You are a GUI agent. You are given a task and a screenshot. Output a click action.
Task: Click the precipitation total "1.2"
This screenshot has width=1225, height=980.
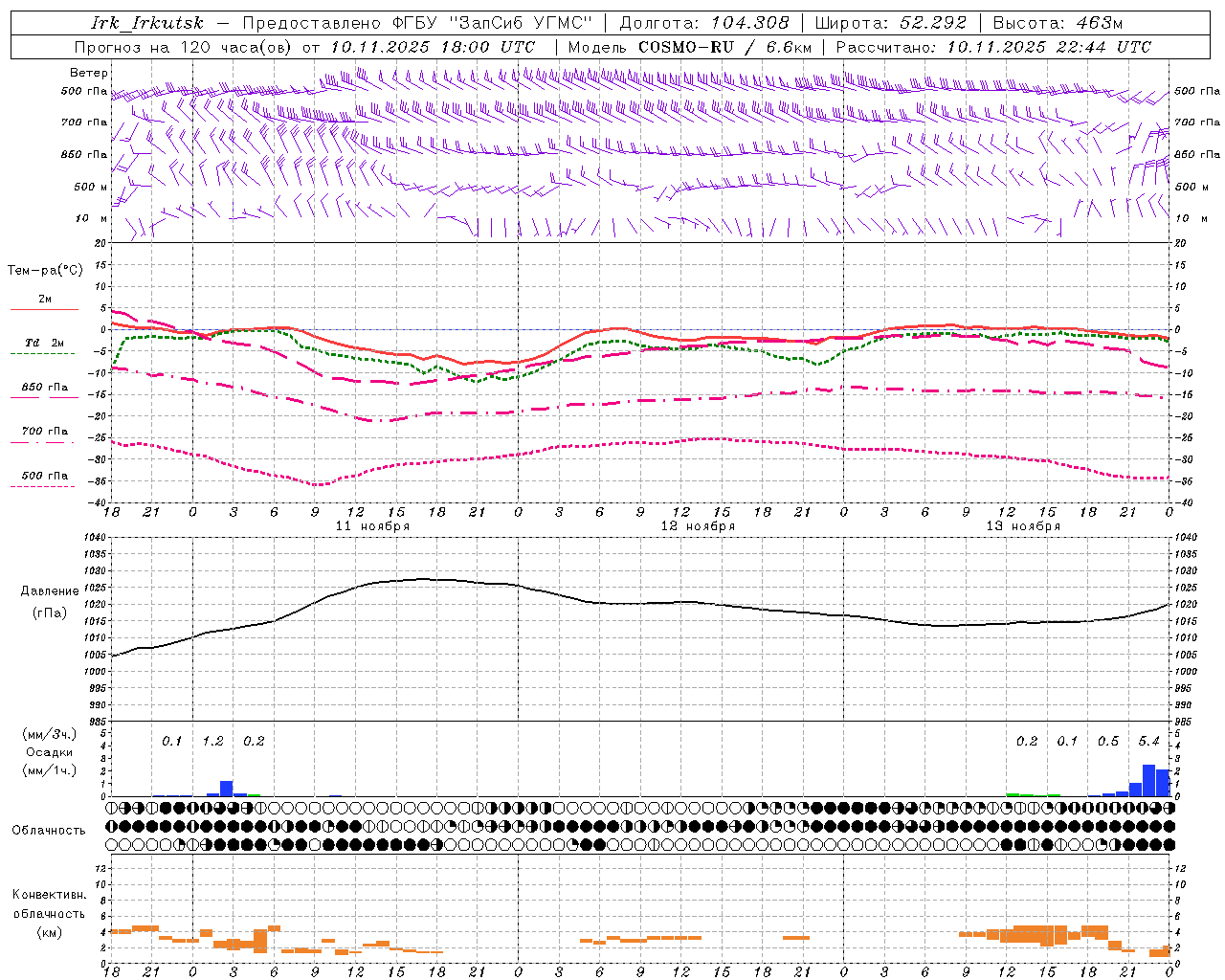pos(212,742)
